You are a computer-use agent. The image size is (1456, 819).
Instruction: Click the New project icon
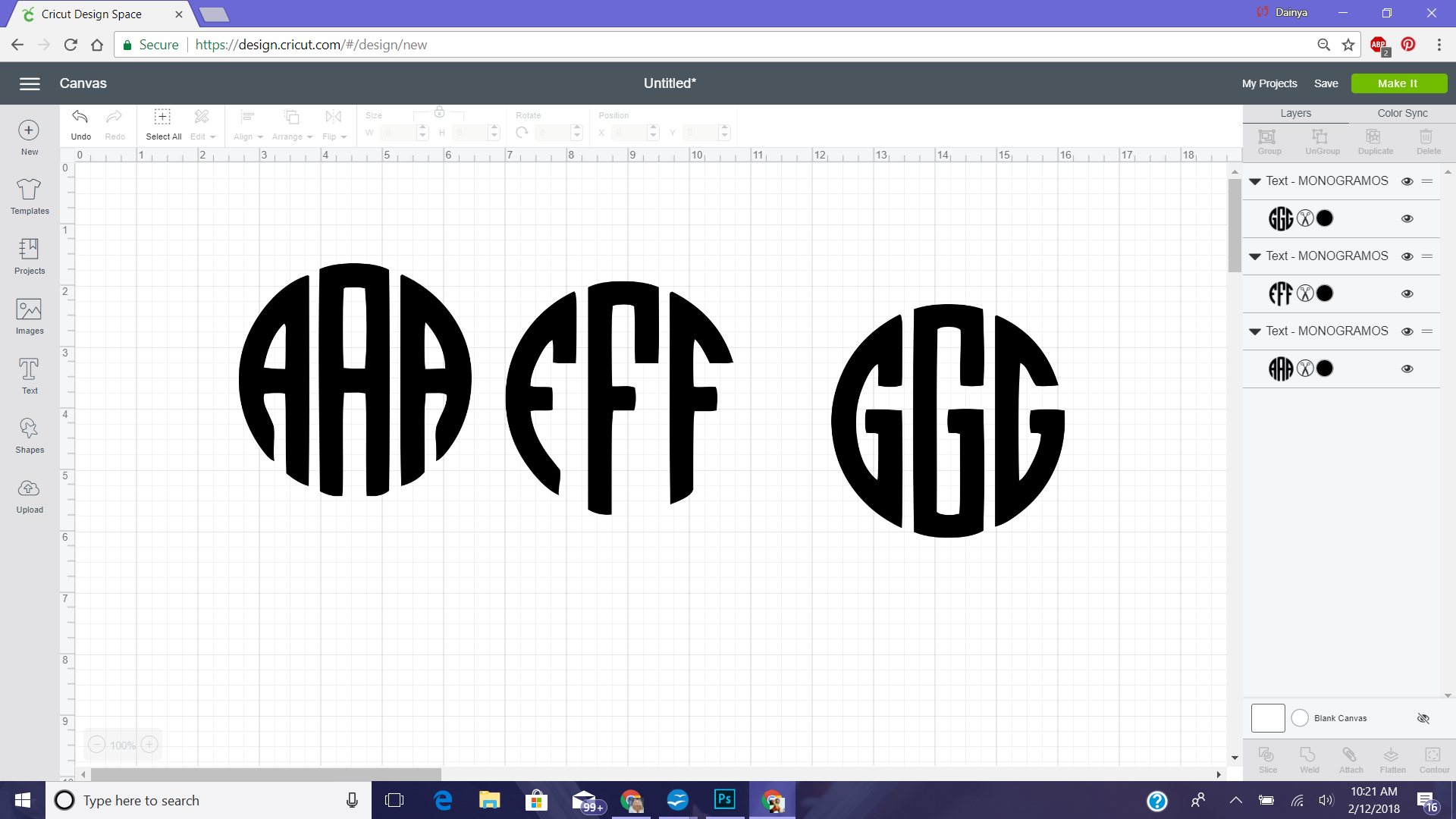pyautogui.click(x=29, y=130)
